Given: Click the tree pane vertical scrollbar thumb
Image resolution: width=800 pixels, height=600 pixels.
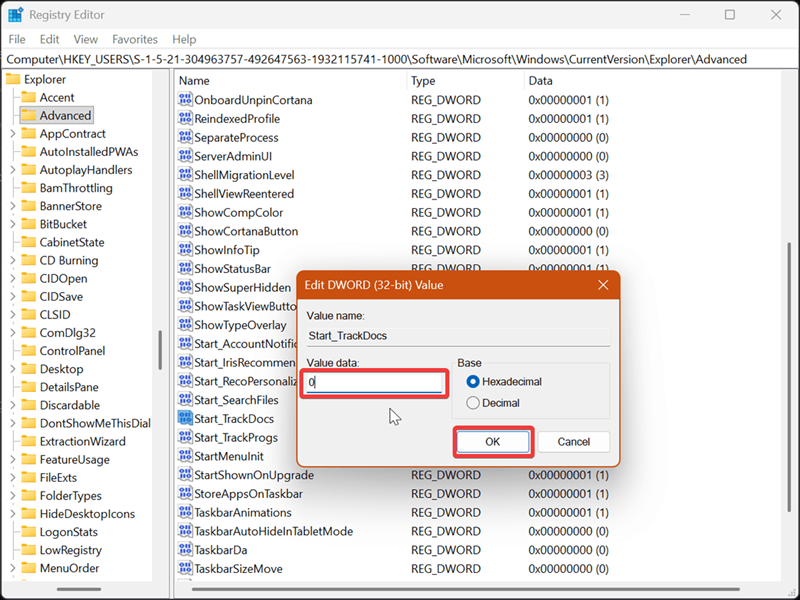Looking at the screenshot, I should click(x=160, y=350).
